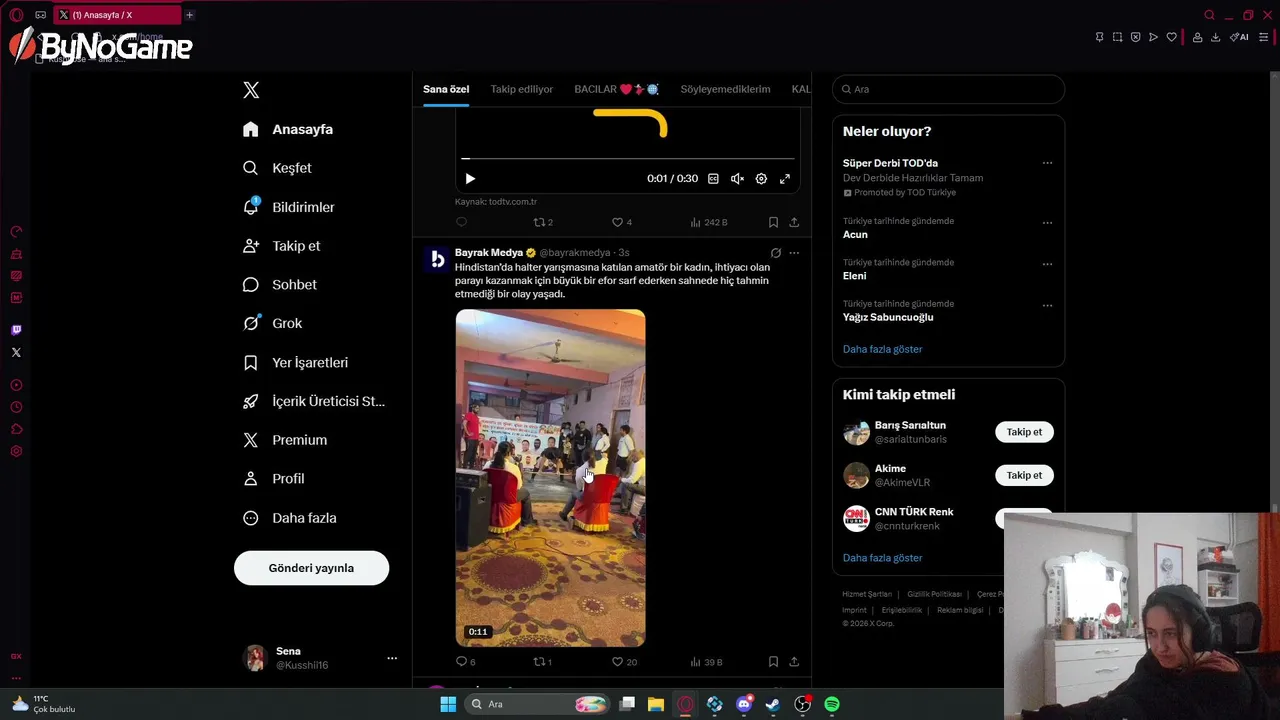Bookmark the Bayrak Medya post
The height and width of the screenshot is (720, 1280).
[x=773, y=662]
